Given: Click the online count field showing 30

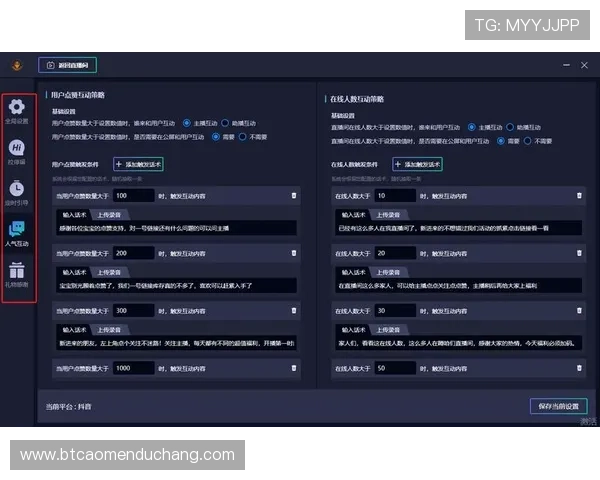Looking at the screenshot, I should [x=395, y=310].
